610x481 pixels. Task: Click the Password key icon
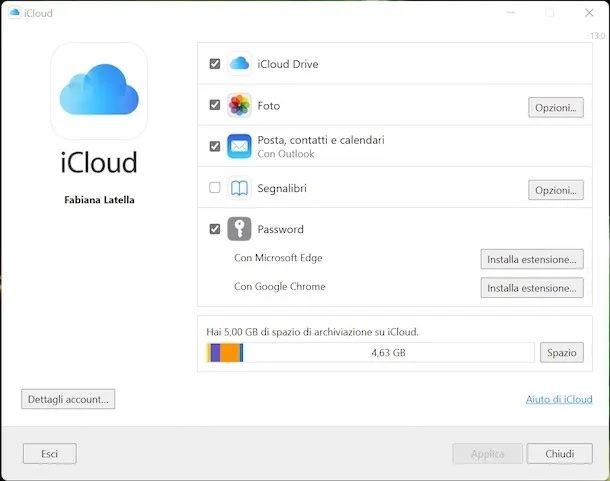(x=239, y=229)
